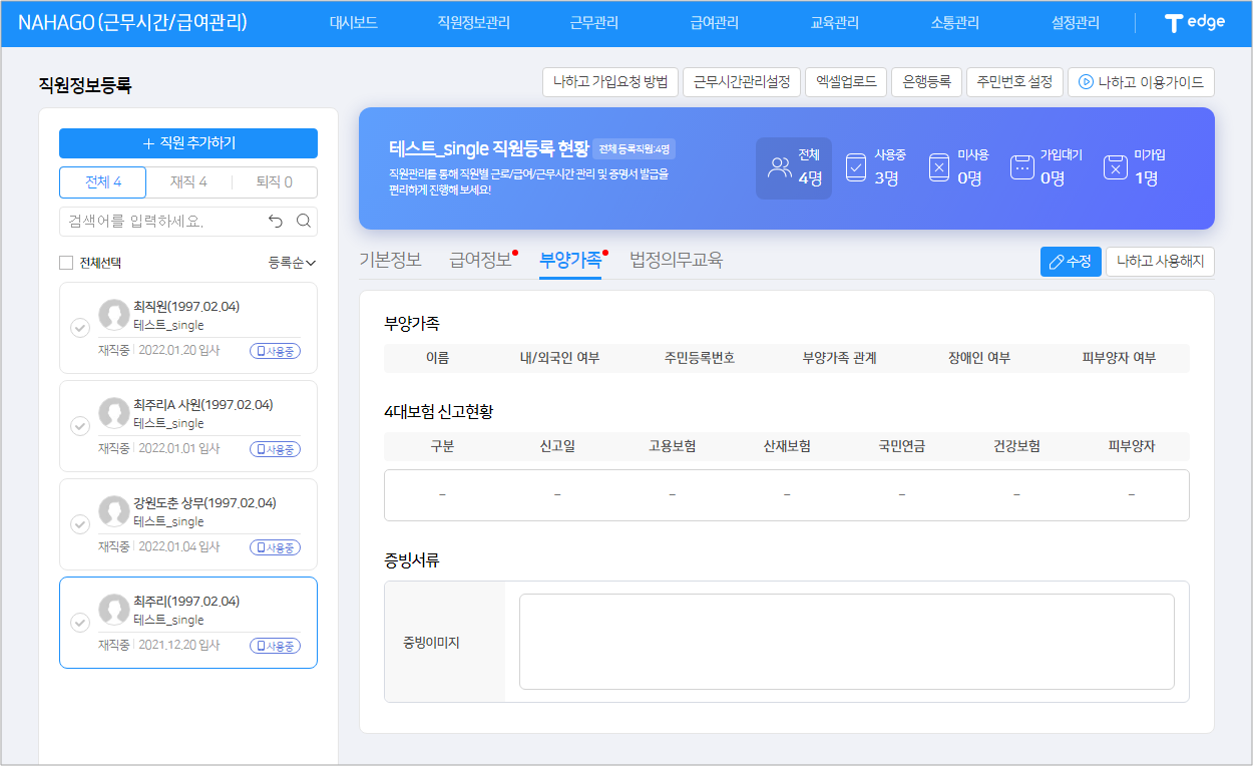The image size is (1253, 766).
Task: Toggle the 전체선택 checkbox
Action: point(66,263)
